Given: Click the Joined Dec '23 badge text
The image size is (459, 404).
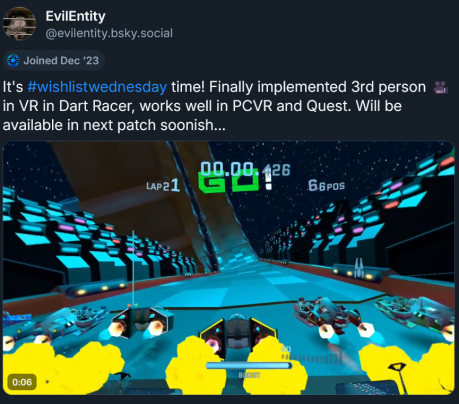Looking at the screenshot, I should pyautogui.click(x=61, y=61).
